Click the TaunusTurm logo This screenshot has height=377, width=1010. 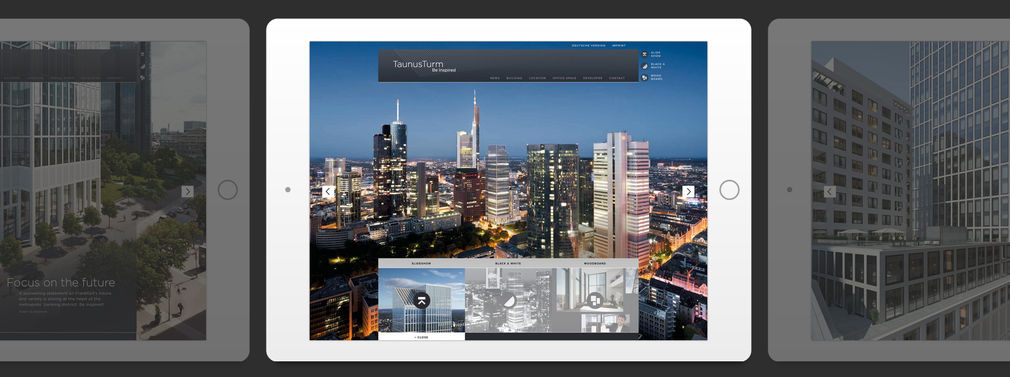424,66
